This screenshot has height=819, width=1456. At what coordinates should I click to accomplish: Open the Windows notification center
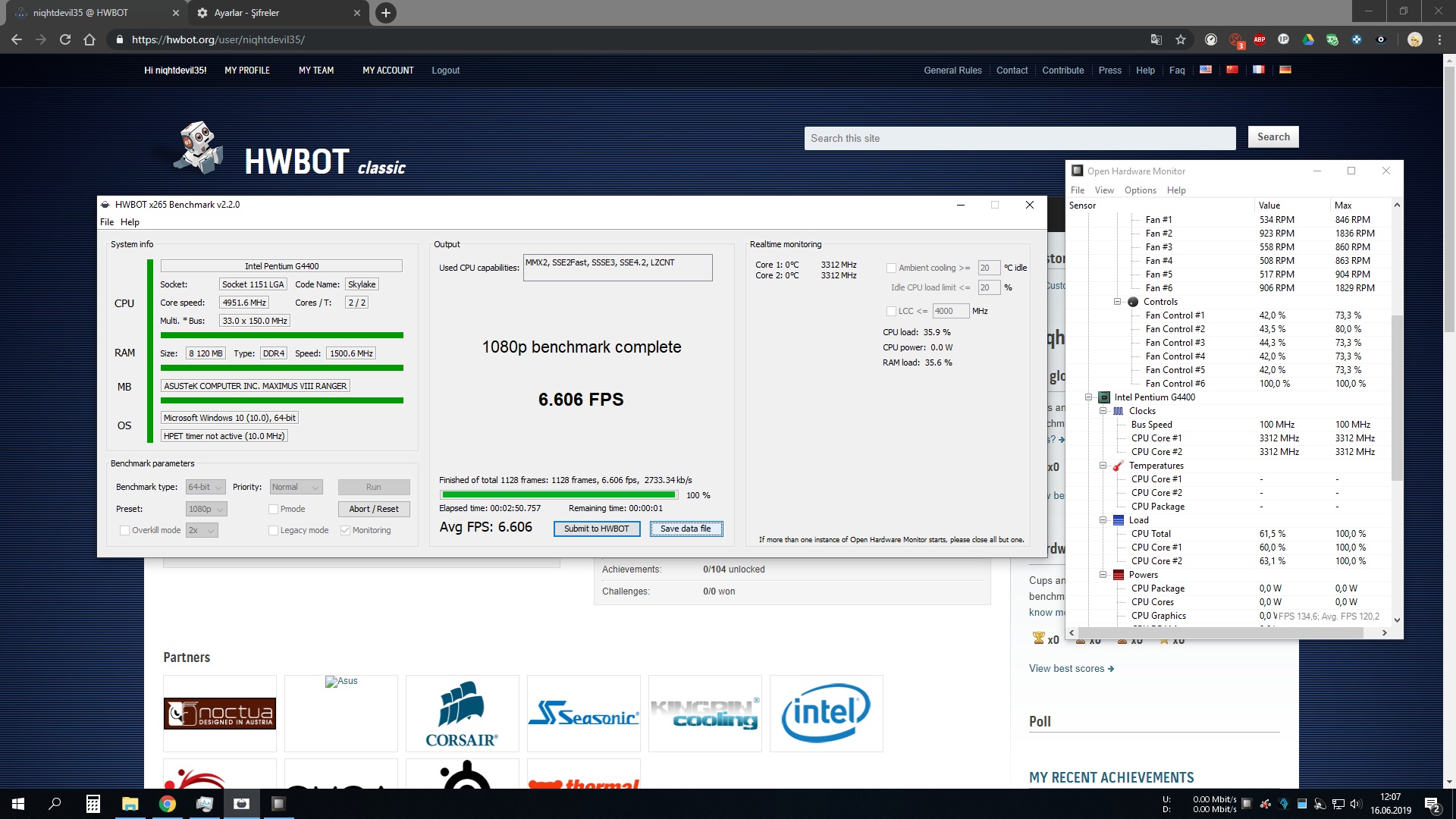click(1432, 804)
